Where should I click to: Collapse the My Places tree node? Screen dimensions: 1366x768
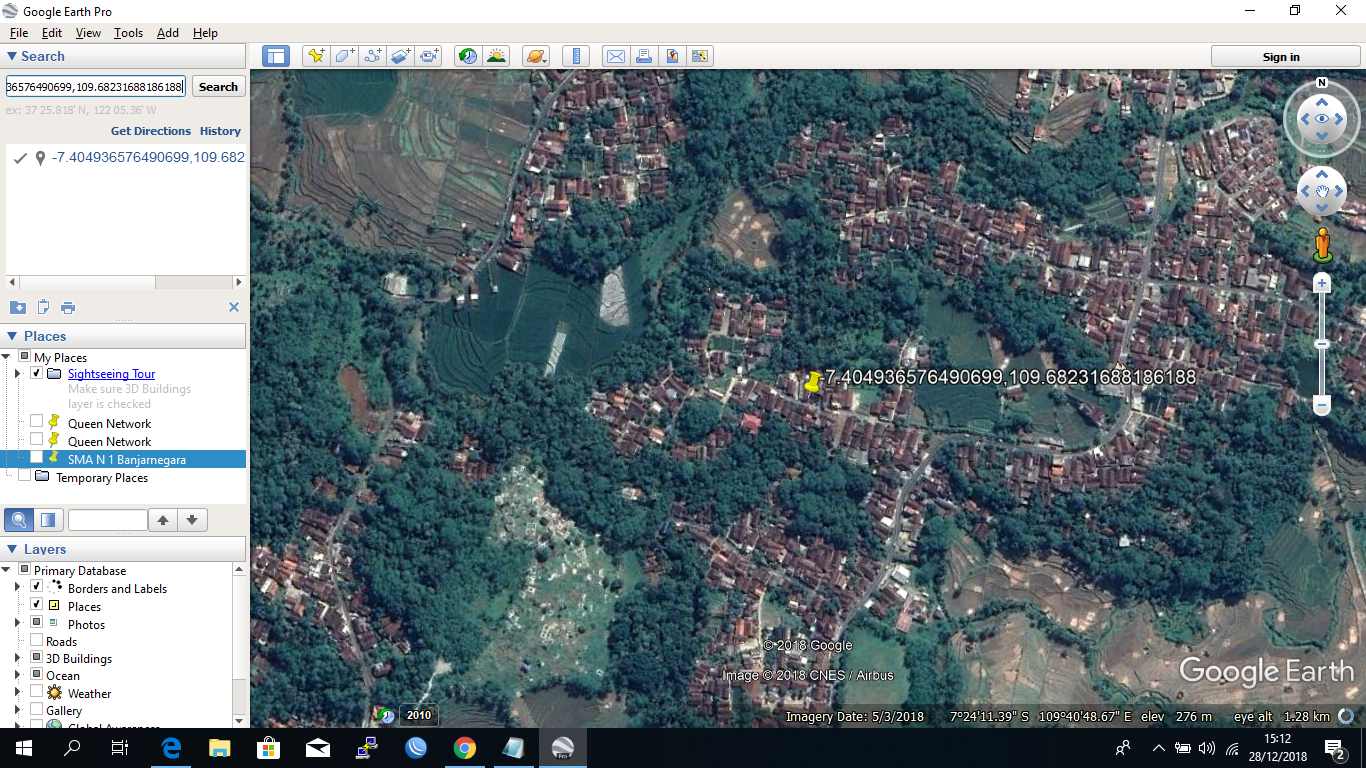click(6, 357)
